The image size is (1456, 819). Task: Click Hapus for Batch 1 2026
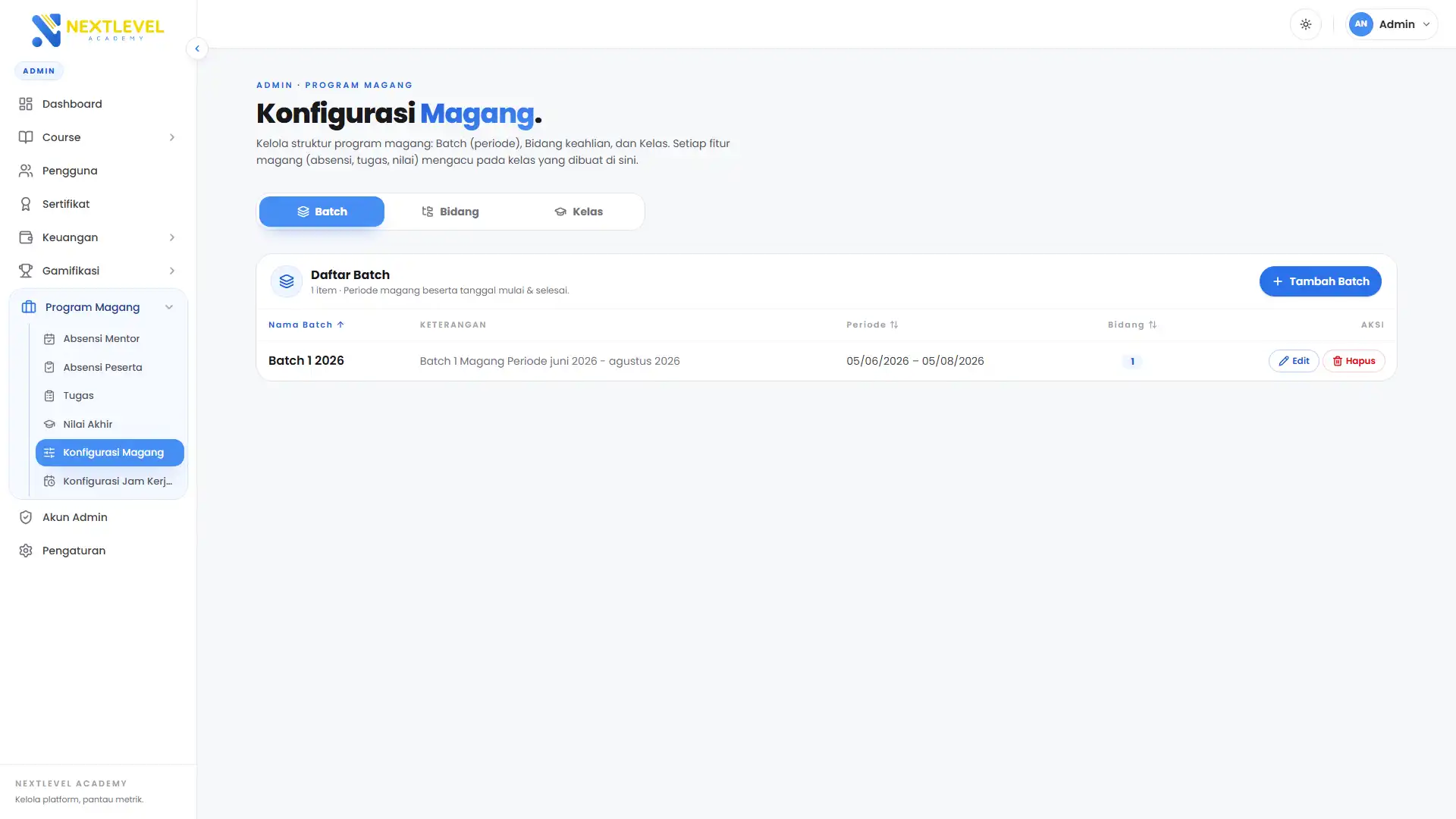[1354, 361]
